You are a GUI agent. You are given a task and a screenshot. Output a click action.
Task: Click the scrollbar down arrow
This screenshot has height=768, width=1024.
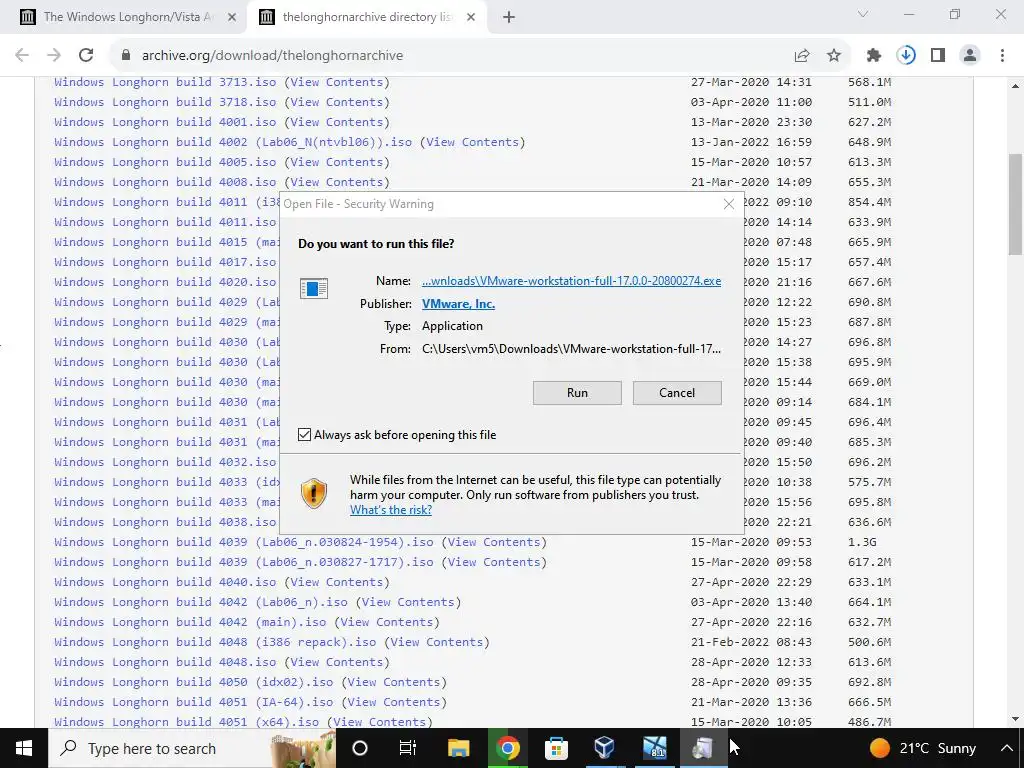[1015, 719]
